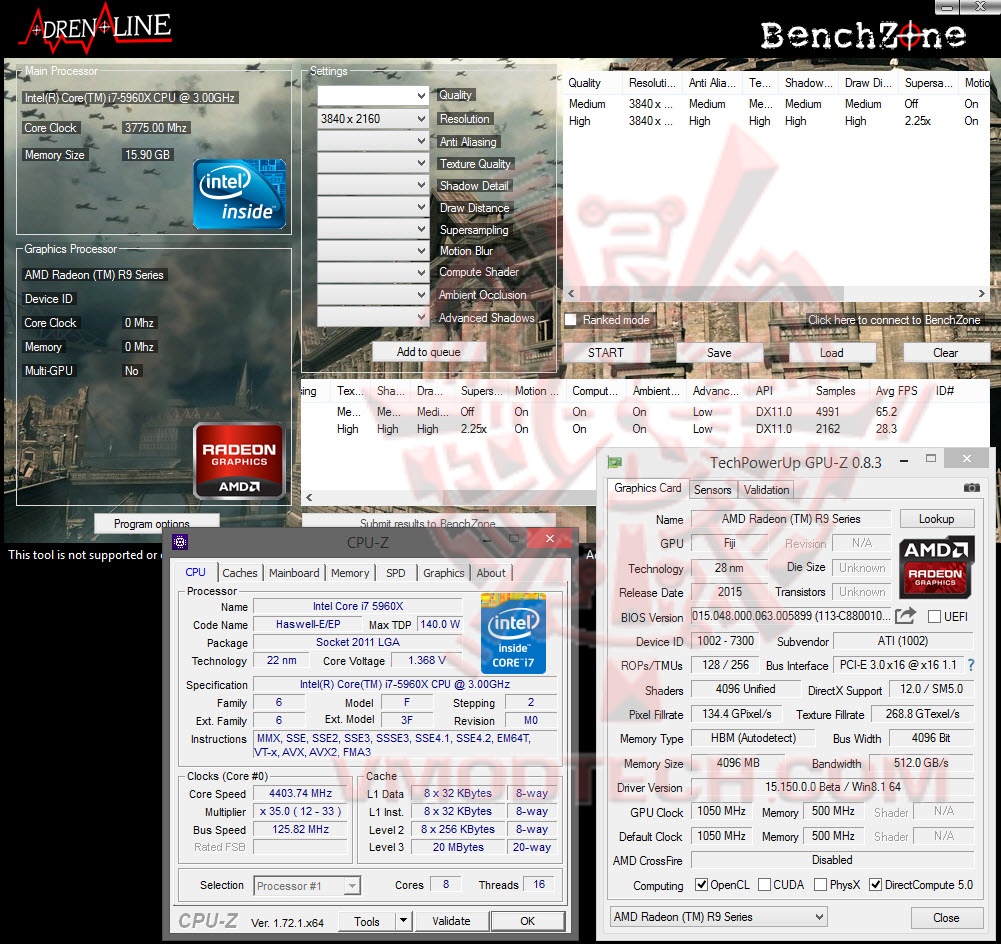Select the High quality row in queue list
Screen dimensions: 1001x944
coord(776,121)
